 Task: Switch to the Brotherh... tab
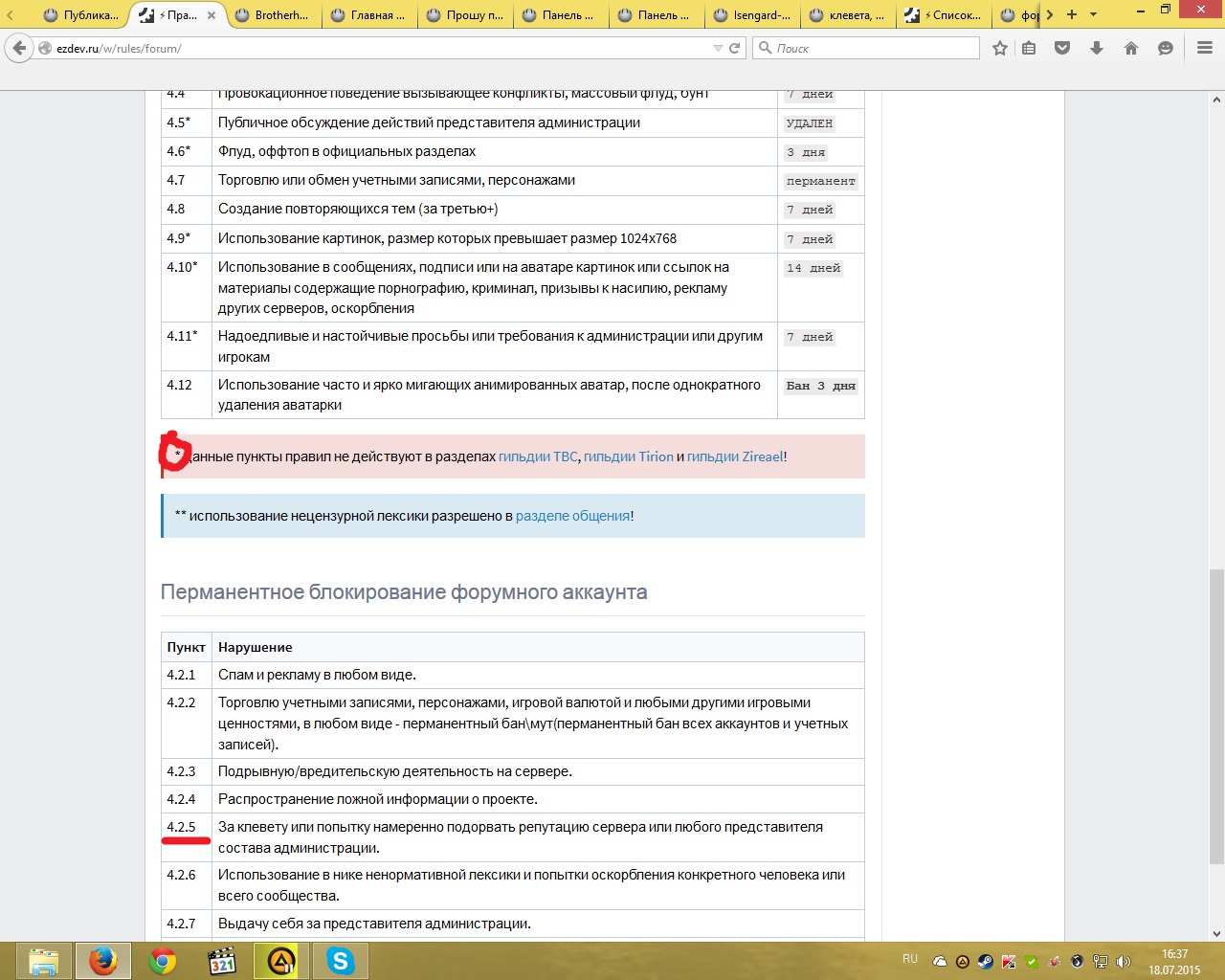pos(273,15)
